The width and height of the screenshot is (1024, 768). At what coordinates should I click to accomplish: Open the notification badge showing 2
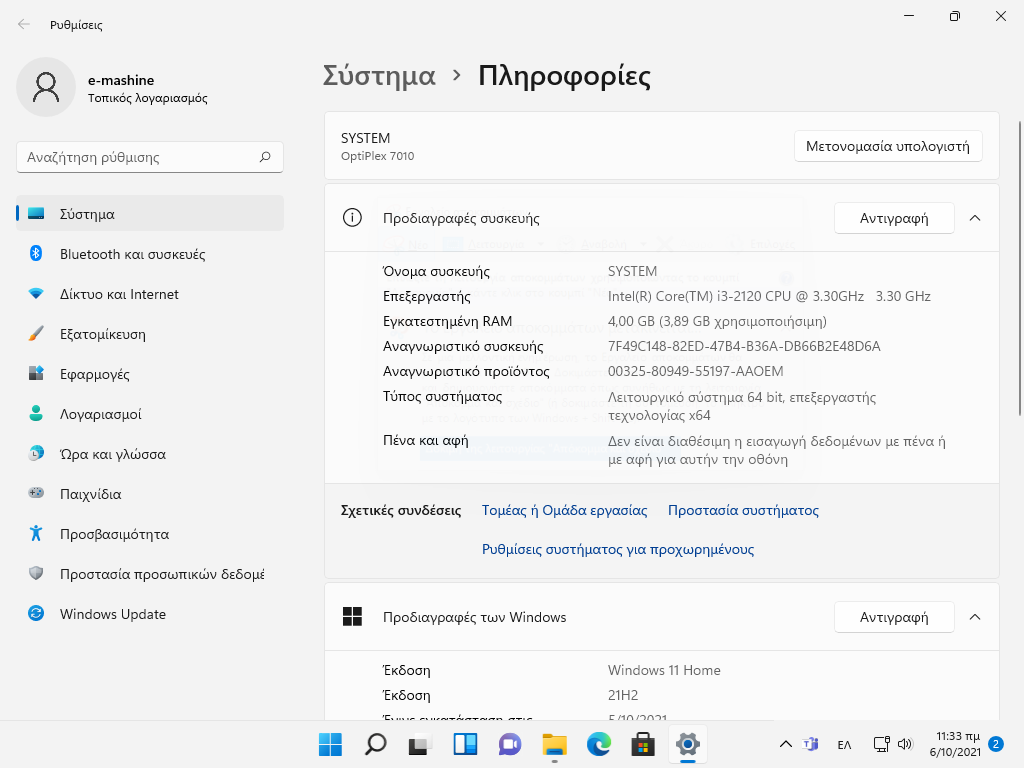click(996, 744)
